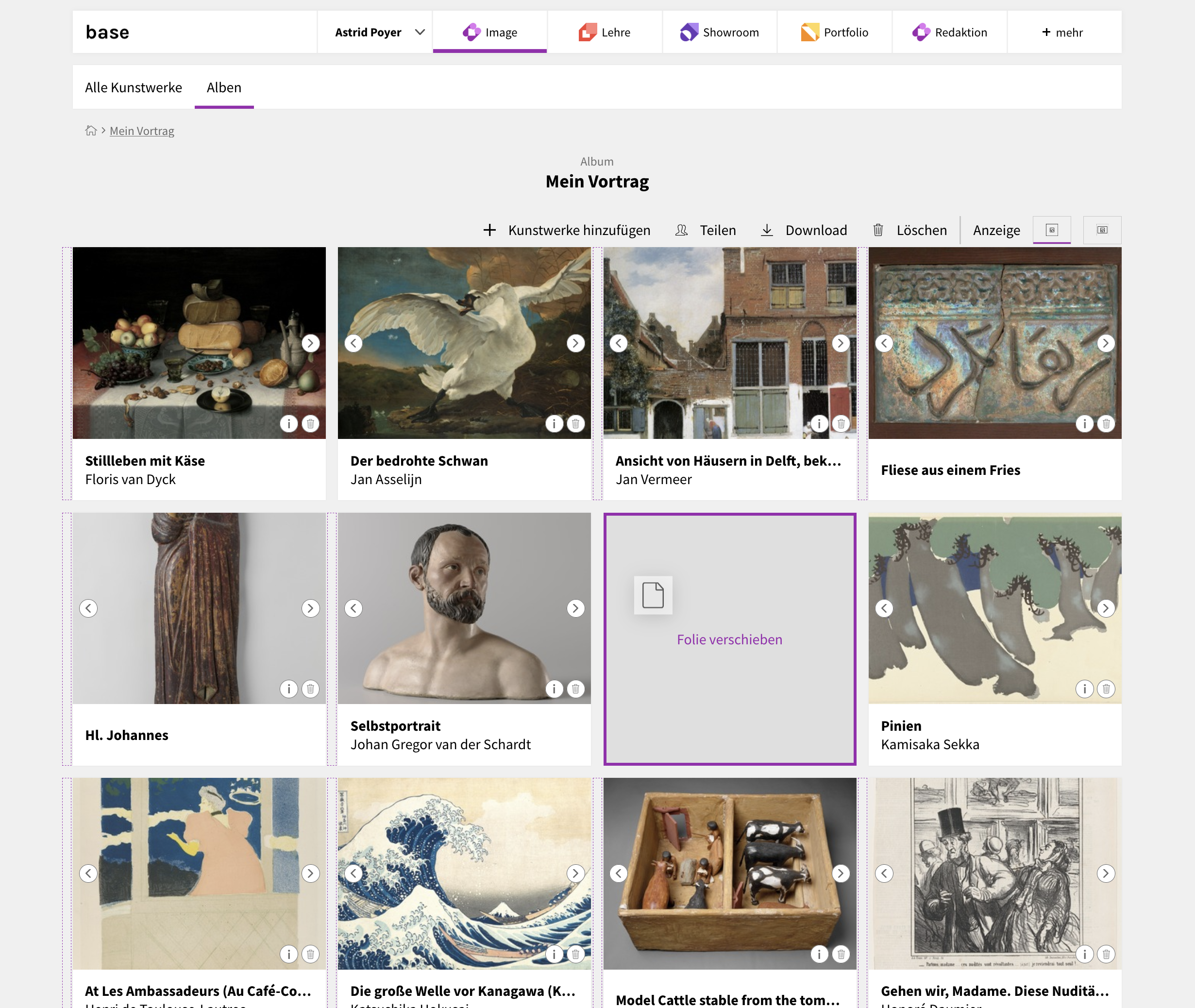The height and width of the screenshot is (1008, 1195).
Task: Share album with Teilen
Action: 705,230
